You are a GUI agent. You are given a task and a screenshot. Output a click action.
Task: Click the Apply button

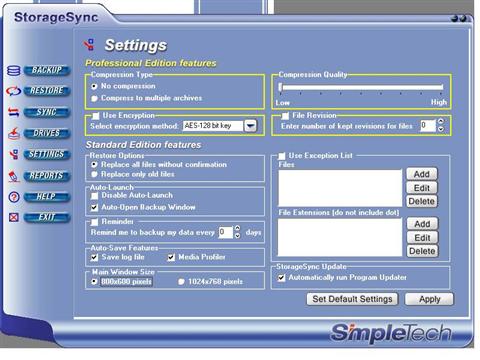pos(429,299)
